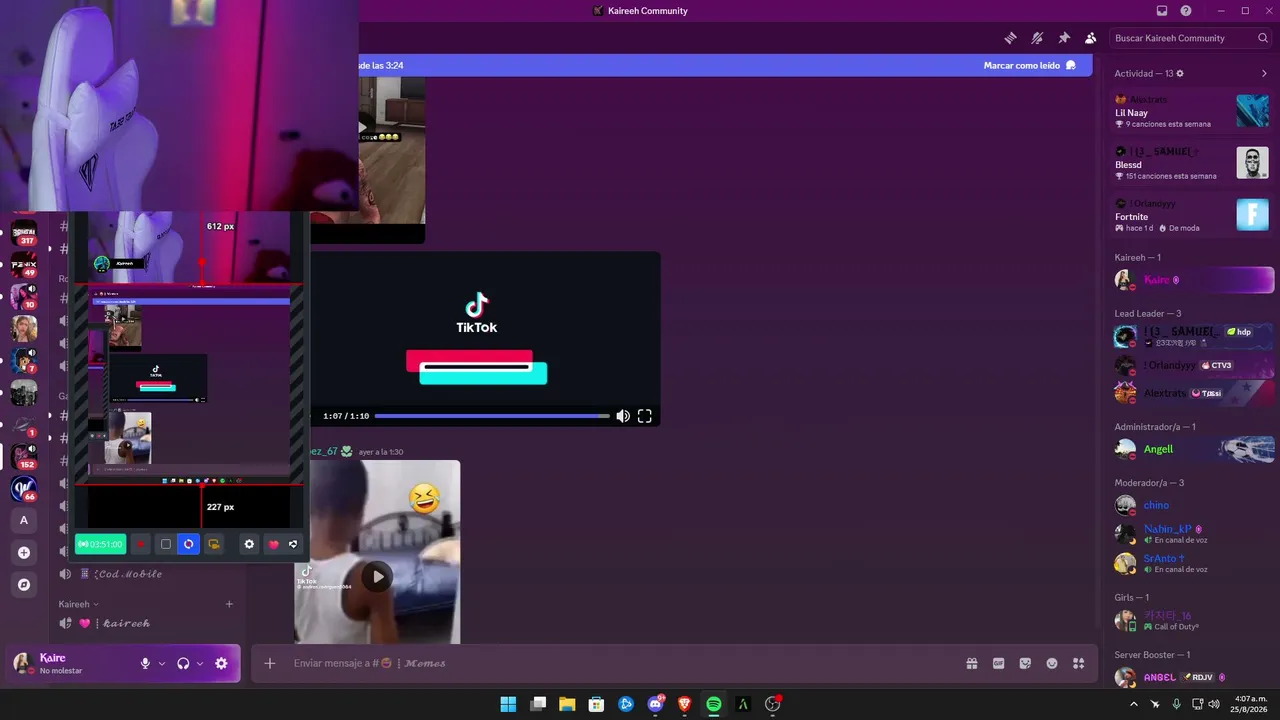Add a server with plus button

24,552
